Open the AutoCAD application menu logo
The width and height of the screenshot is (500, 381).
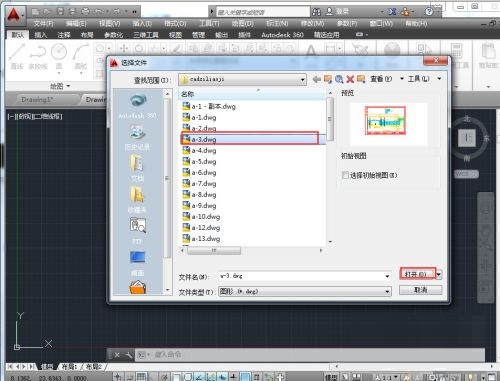(14, 15)
